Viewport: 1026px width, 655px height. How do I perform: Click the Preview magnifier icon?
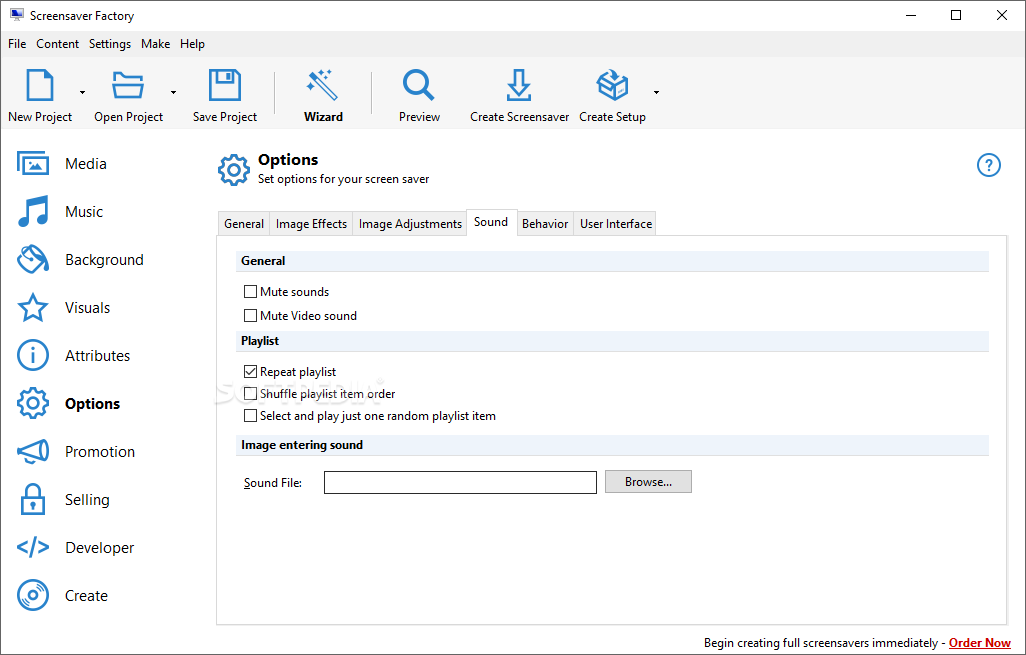click(419, 85)
